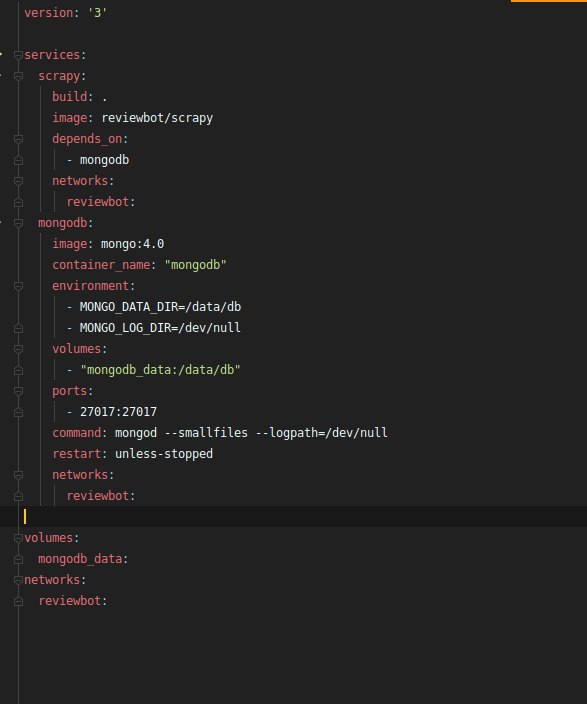Click the 'mongodb:' service key
The width and height of the screenshot is (587, 704).
[x=66, y=223]
